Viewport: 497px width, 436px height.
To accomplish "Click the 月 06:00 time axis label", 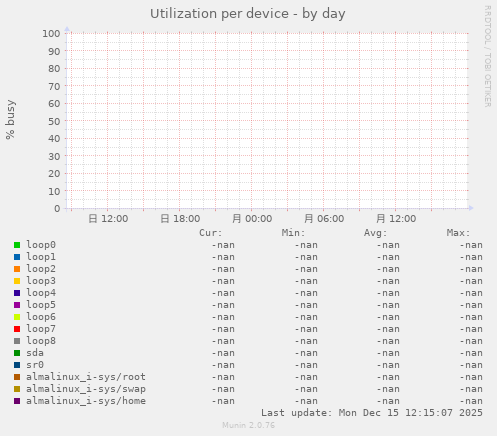I will click(324, 219).
